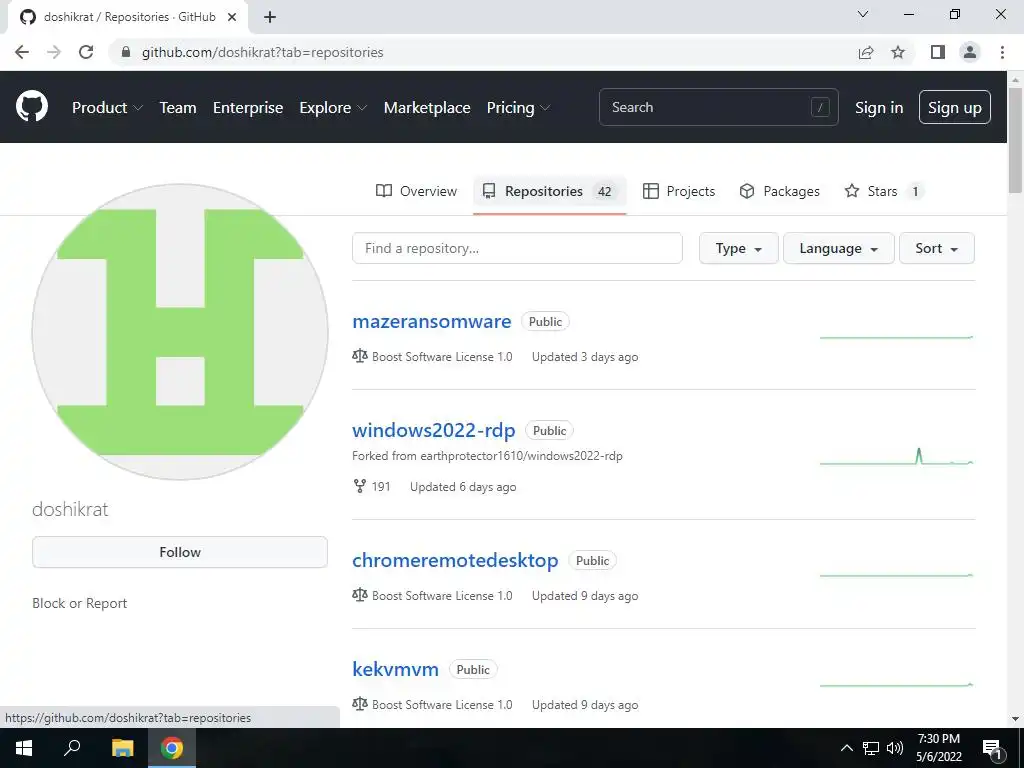
Task: Open Chrome profile avatar icon
Action: pos(970,52)
